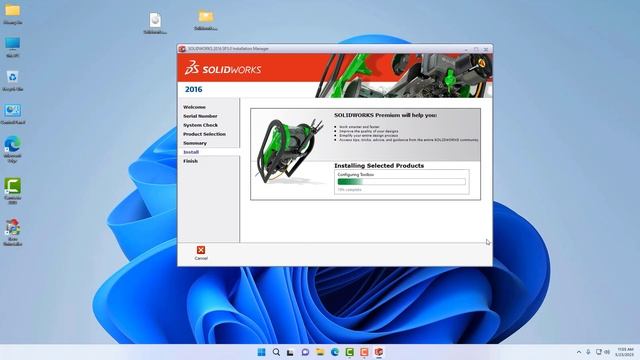The width and height of the screenshot is (640, 360).
Task: Select the Welcome step in the sidebar
Action: click(x=194, y=107)
